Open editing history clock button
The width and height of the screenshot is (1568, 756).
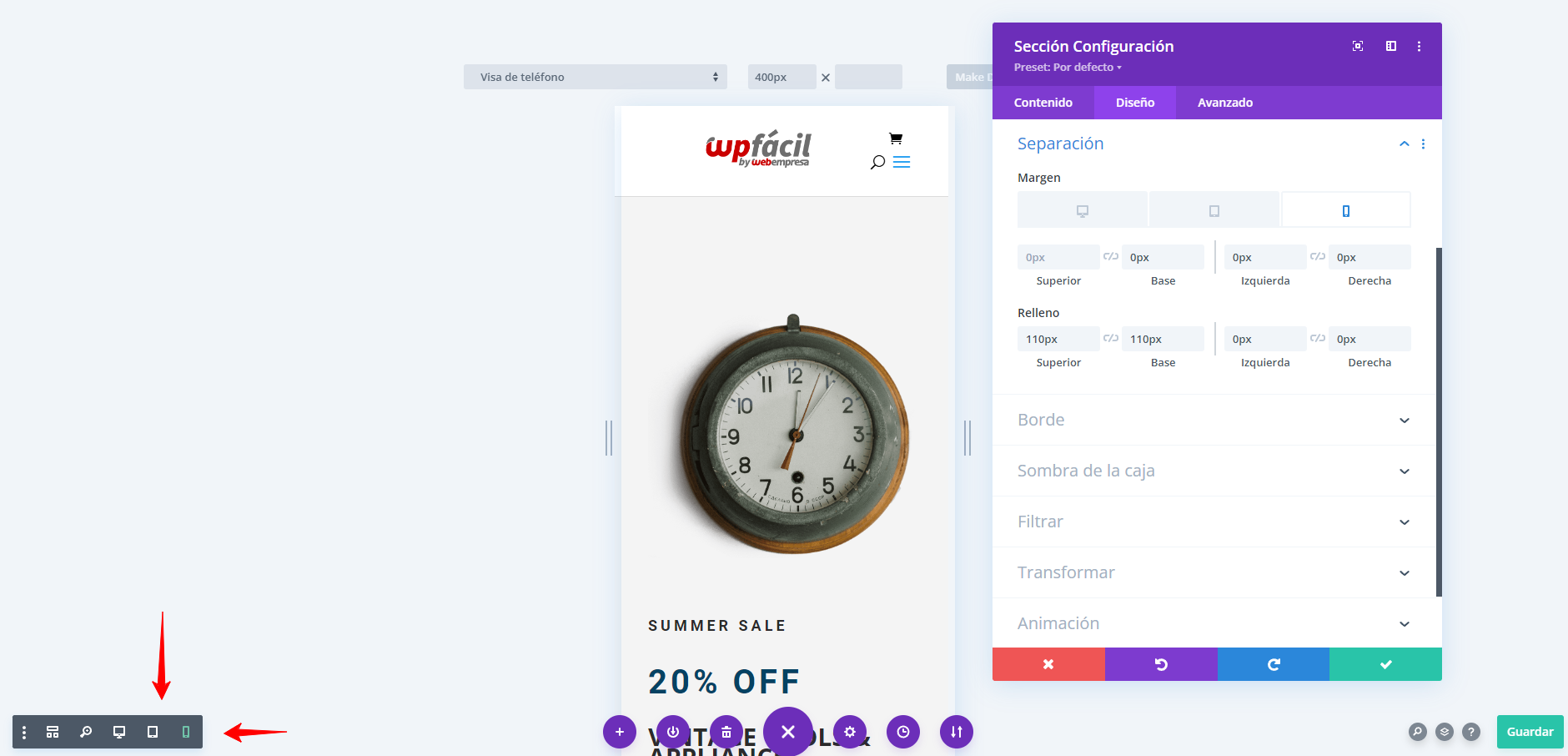point(903,732)
